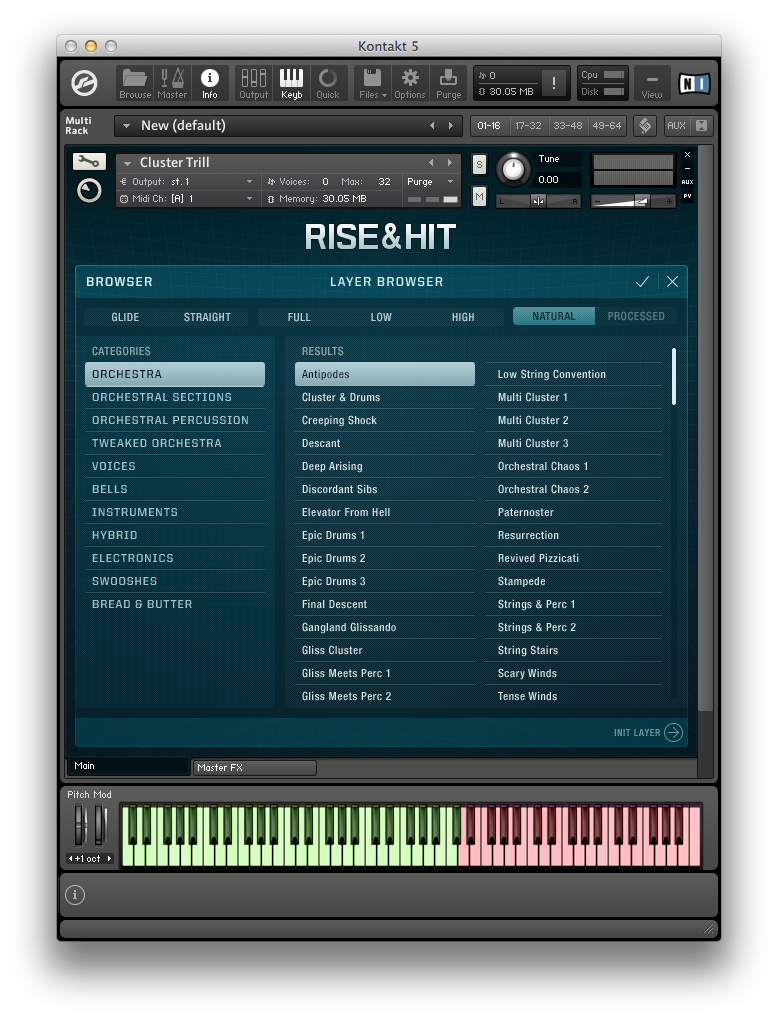Click the panic exclamation button
The height and width of the screenshot is (1020, 778).
click(x=554, y=83)
